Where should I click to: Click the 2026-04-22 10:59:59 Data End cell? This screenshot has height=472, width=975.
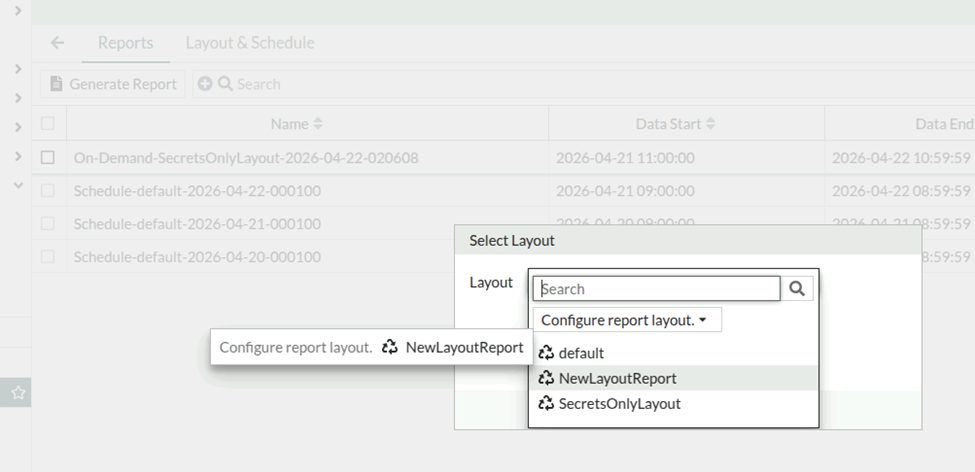coord(901,158)
